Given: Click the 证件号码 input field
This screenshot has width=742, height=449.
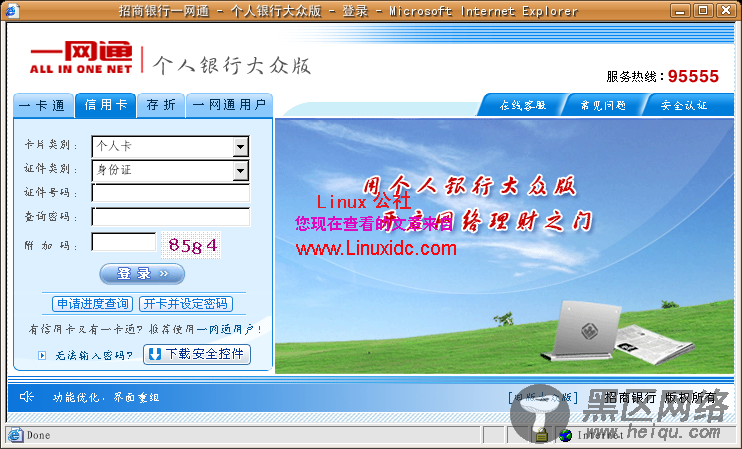Looking at the screenshot, I should pos(170,193).
